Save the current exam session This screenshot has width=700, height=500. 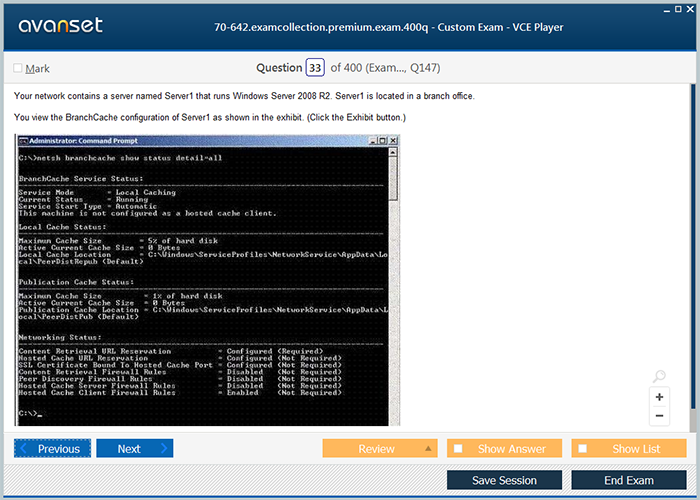coord(504,480)
